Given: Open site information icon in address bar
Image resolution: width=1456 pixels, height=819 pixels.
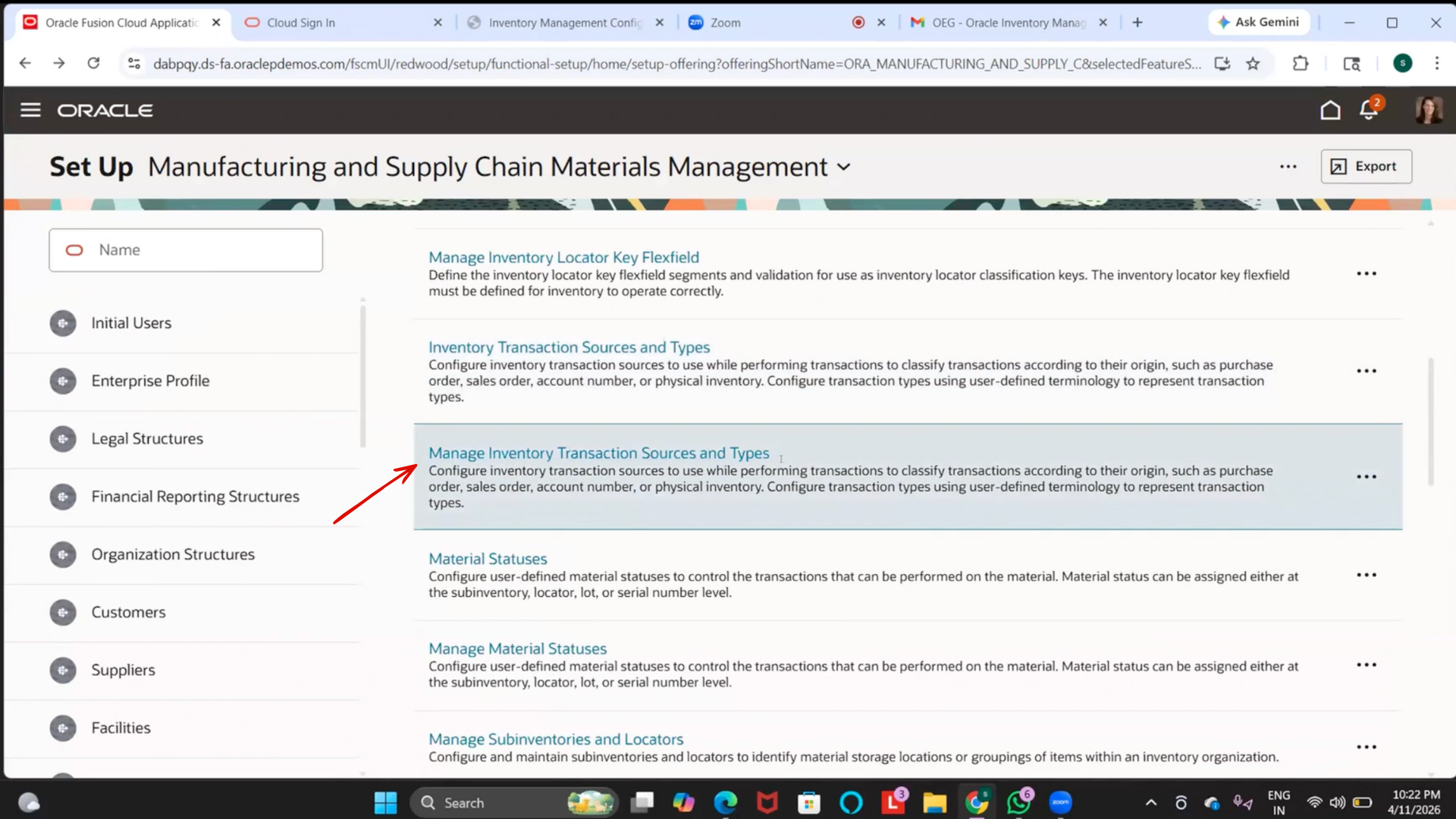Looking at the screenshot, I should click(134, 64).
